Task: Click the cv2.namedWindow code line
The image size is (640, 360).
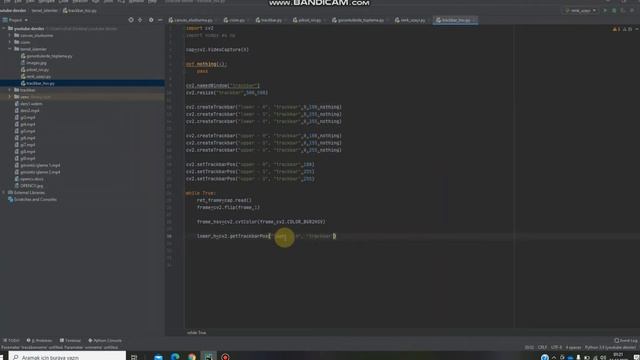Action: click(222, 86)
